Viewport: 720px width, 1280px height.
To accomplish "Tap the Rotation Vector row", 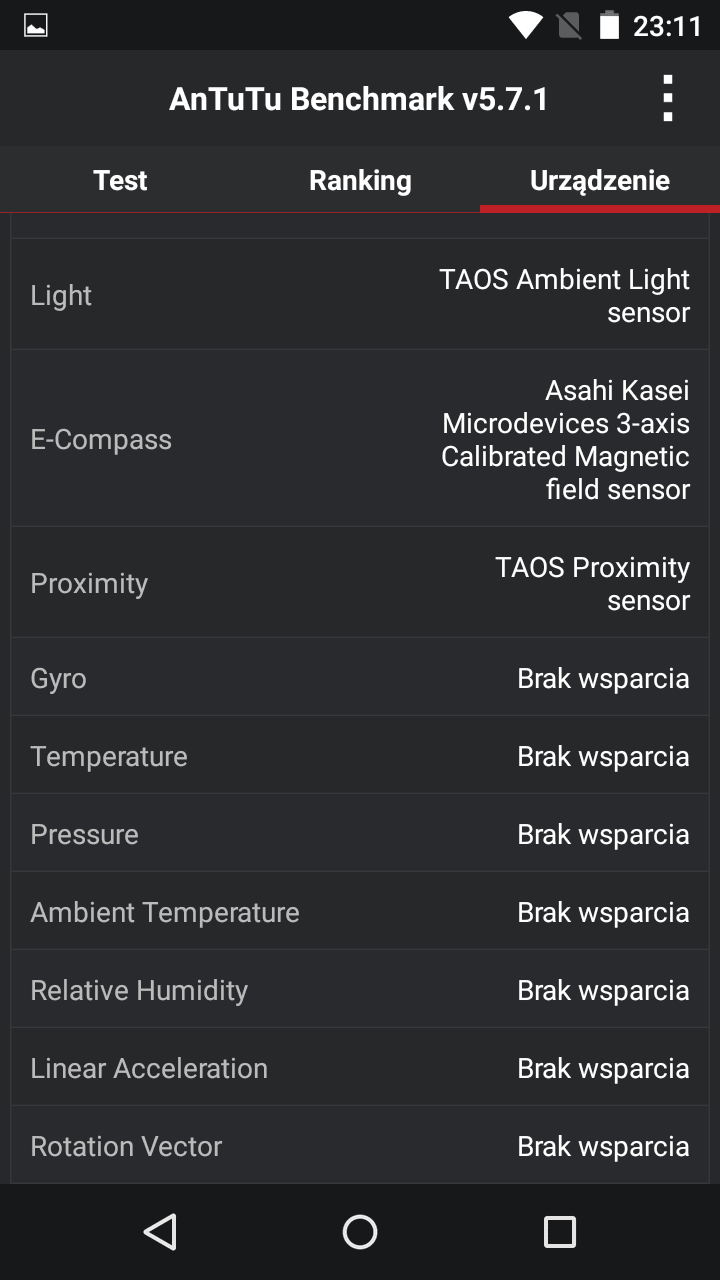I will point(360,1146).
